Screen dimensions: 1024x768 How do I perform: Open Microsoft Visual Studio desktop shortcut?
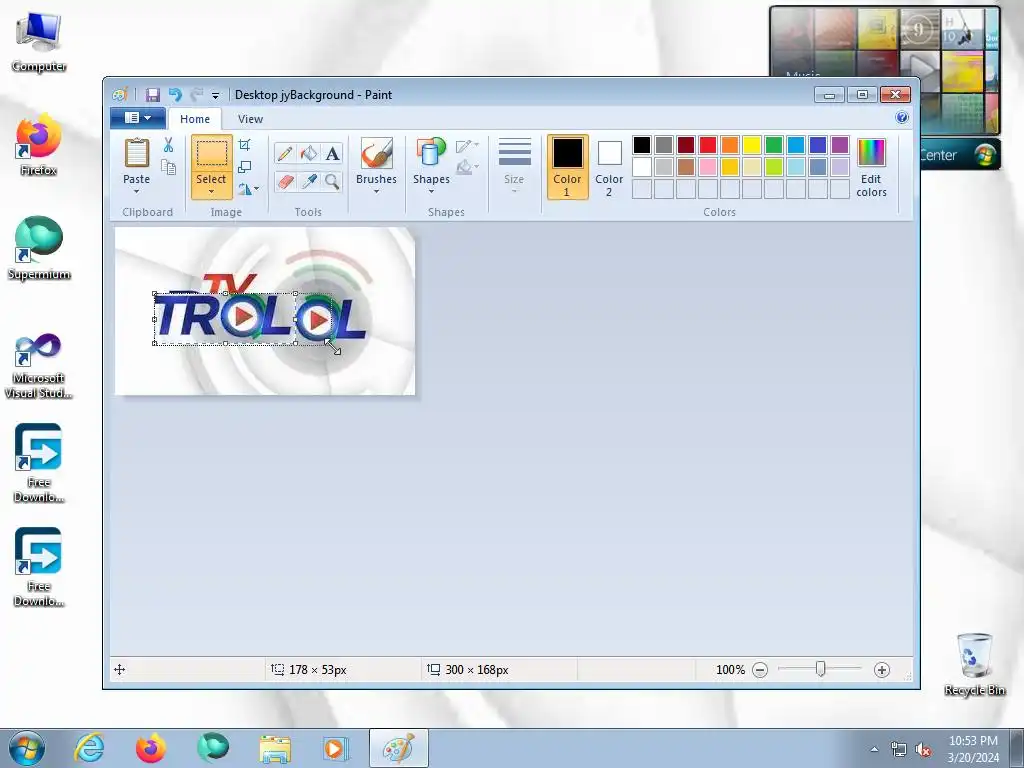tap(39, 366)
